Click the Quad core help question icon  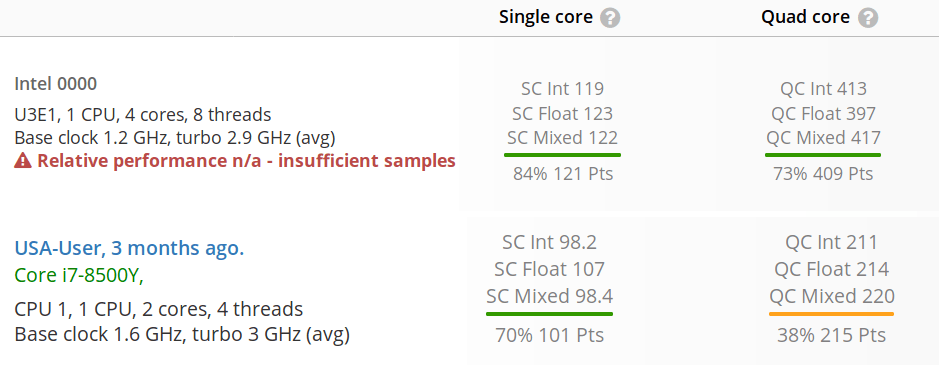[868, 18]
